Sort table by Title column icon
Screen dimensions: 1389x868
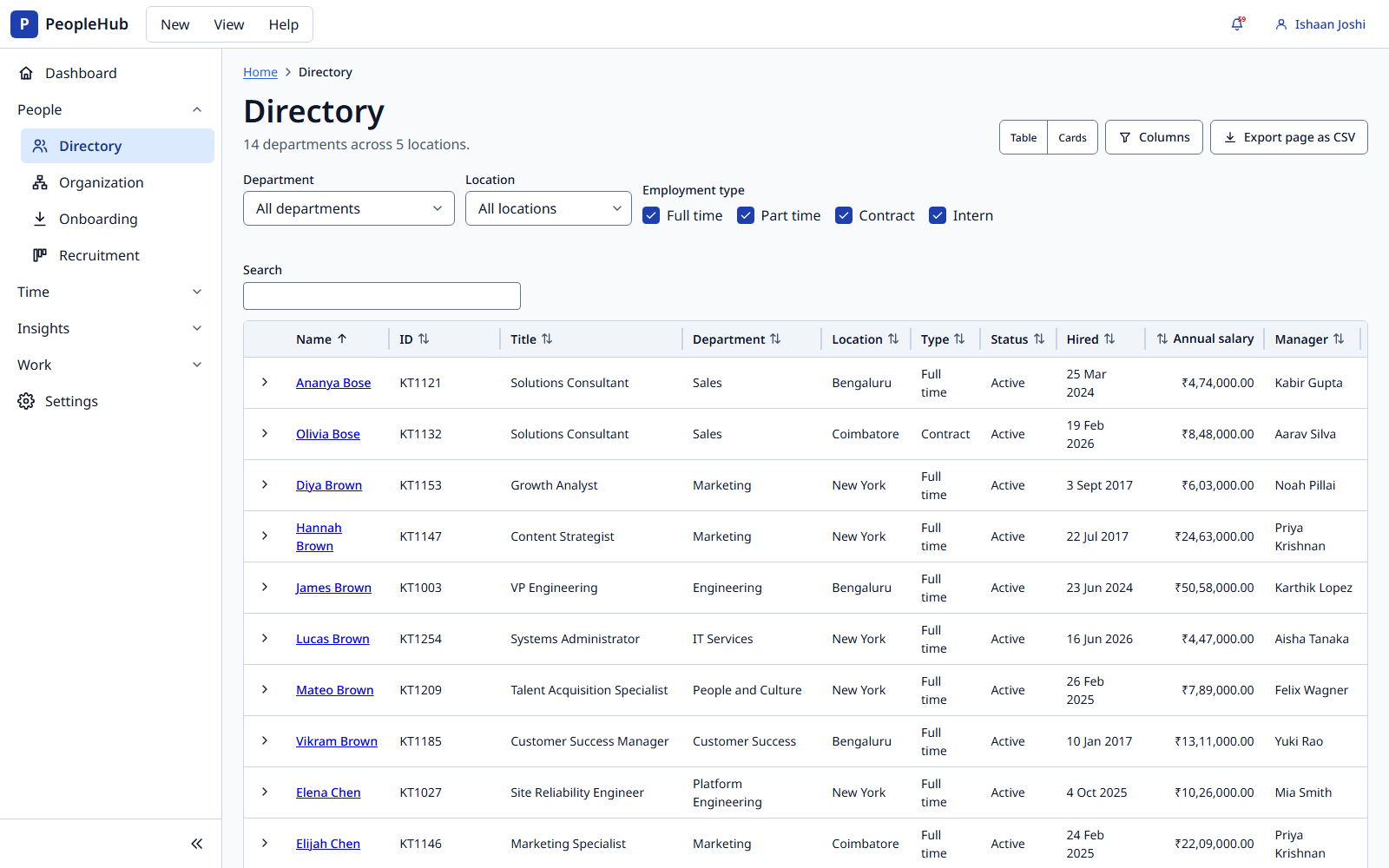[547, 339]
